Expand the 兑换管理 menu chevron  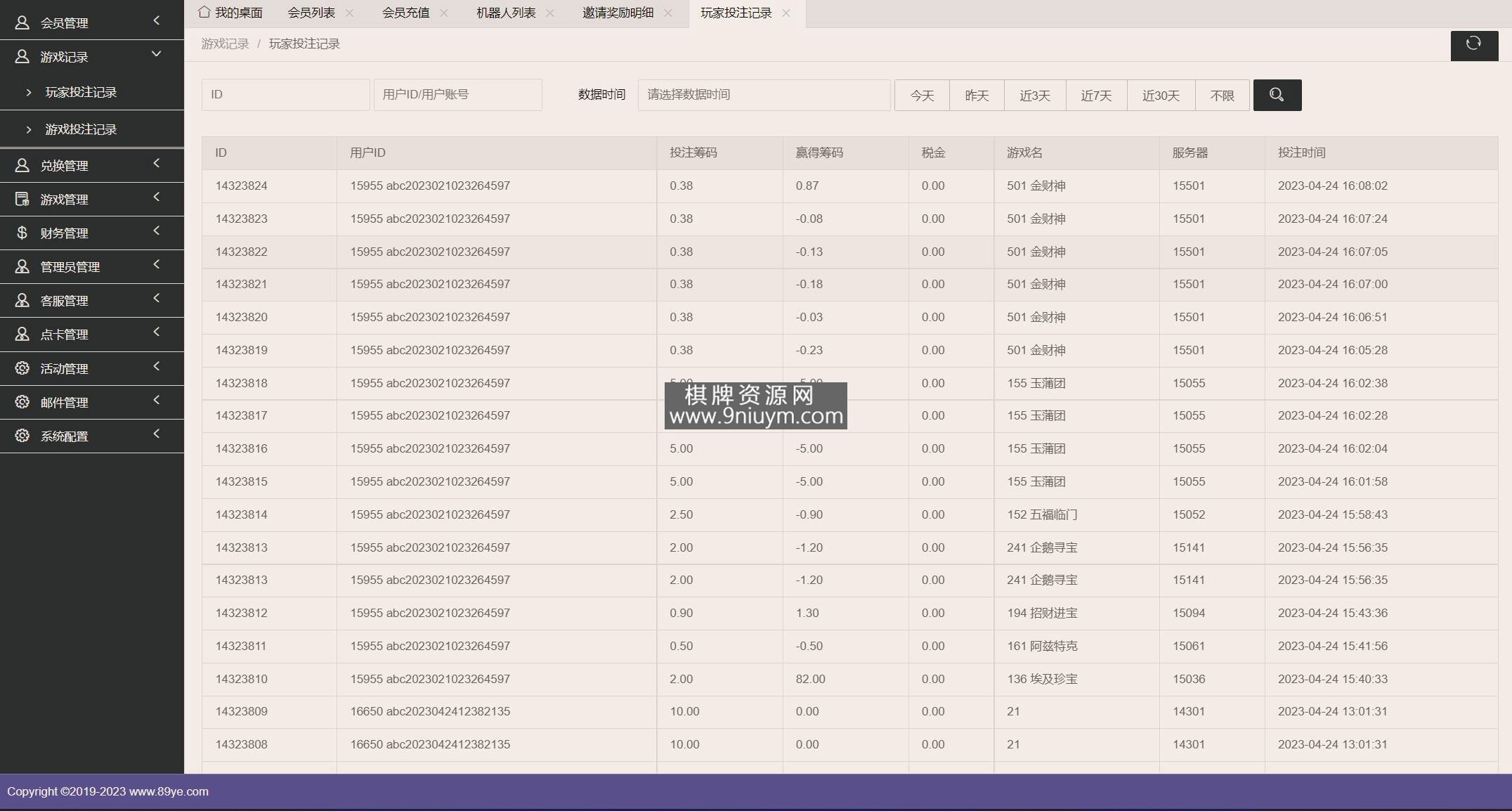pos(156,164)
